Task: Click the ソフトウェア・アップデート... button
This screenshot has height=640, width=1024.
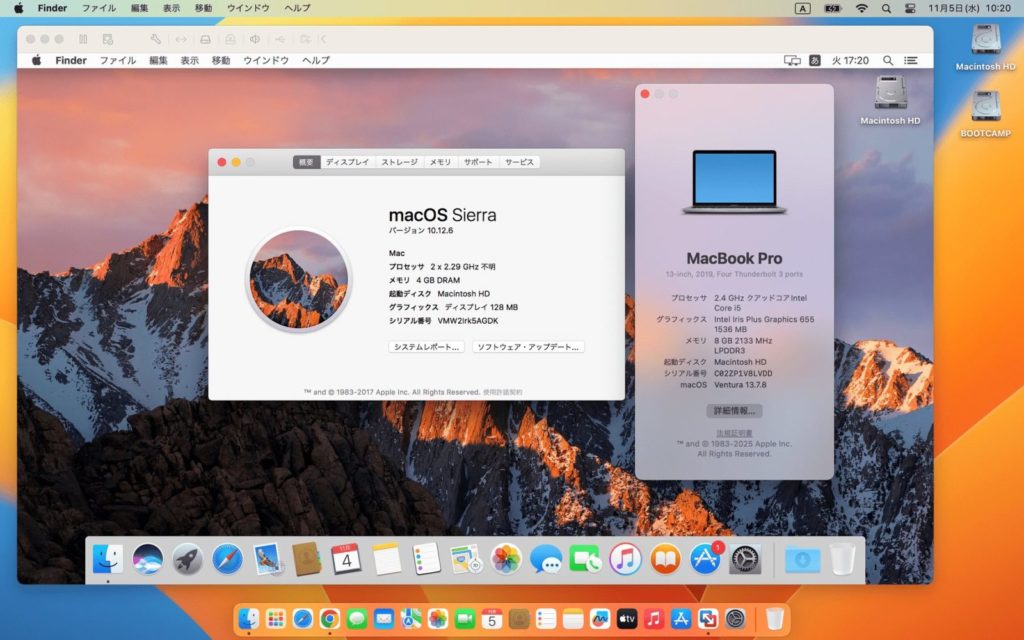Action: click(528, 347)
